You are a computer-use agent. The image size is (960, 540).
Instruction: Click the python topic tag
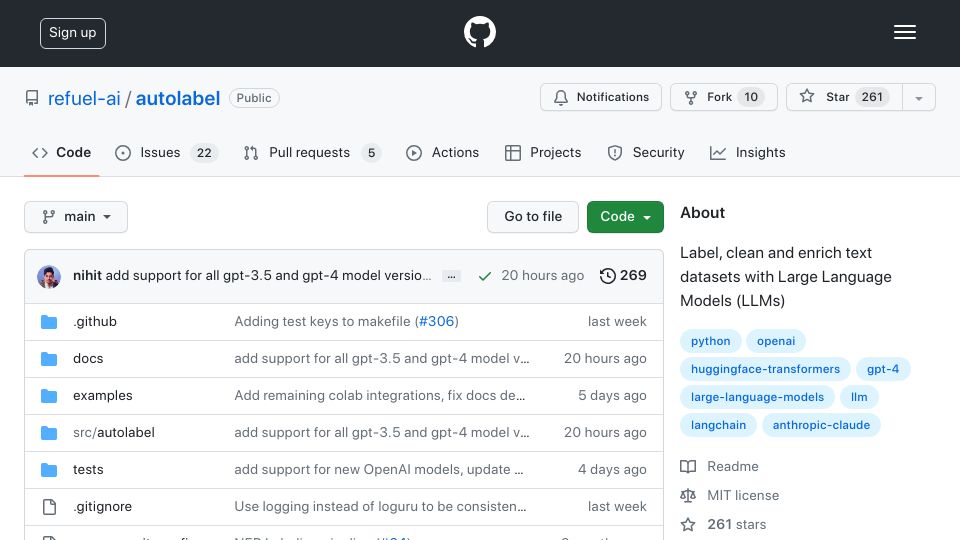pyautogui.click(x=710, y=341)
